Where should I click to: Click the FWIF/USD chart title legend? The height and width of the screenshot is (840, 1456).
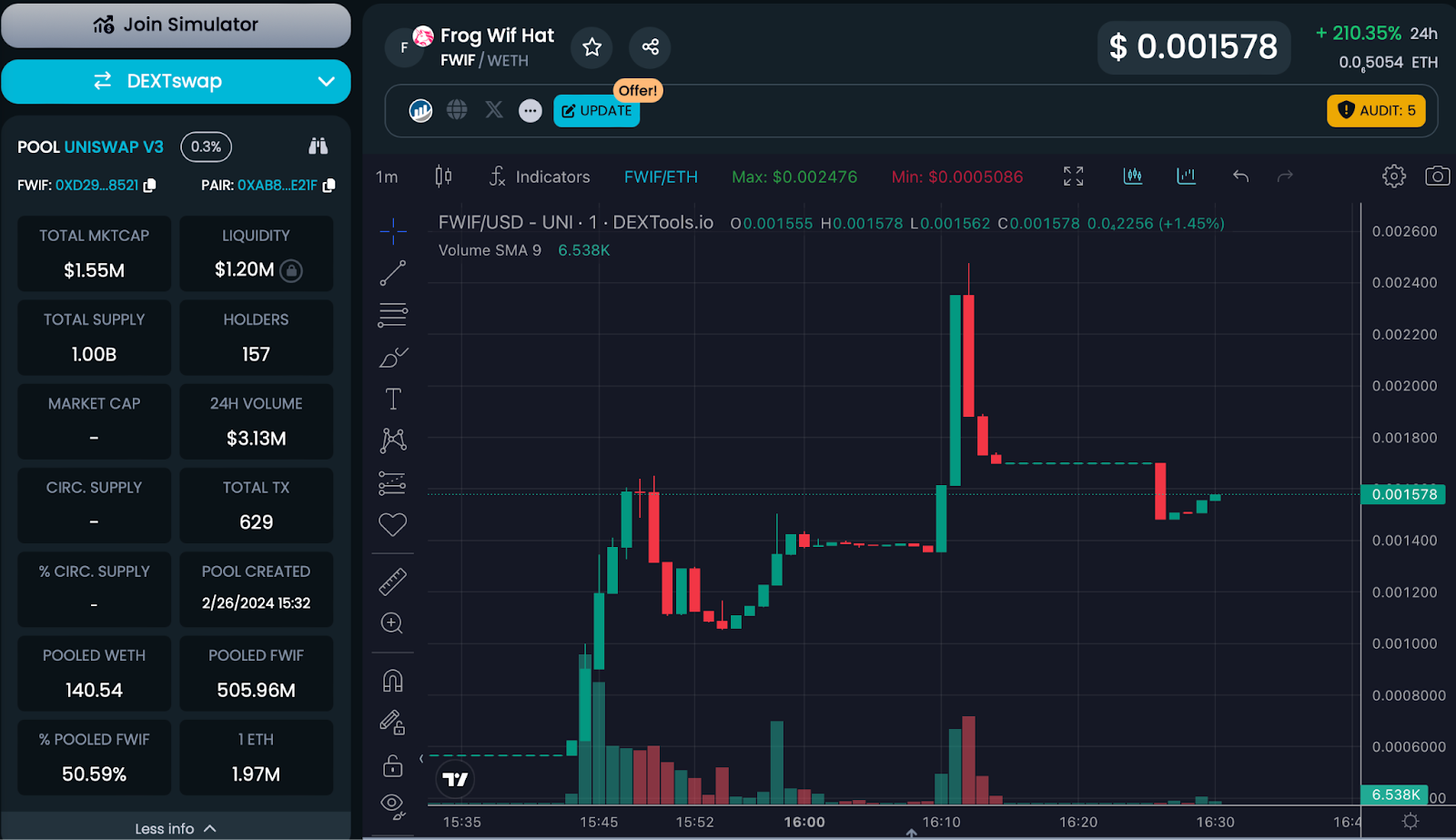(575, 223)
